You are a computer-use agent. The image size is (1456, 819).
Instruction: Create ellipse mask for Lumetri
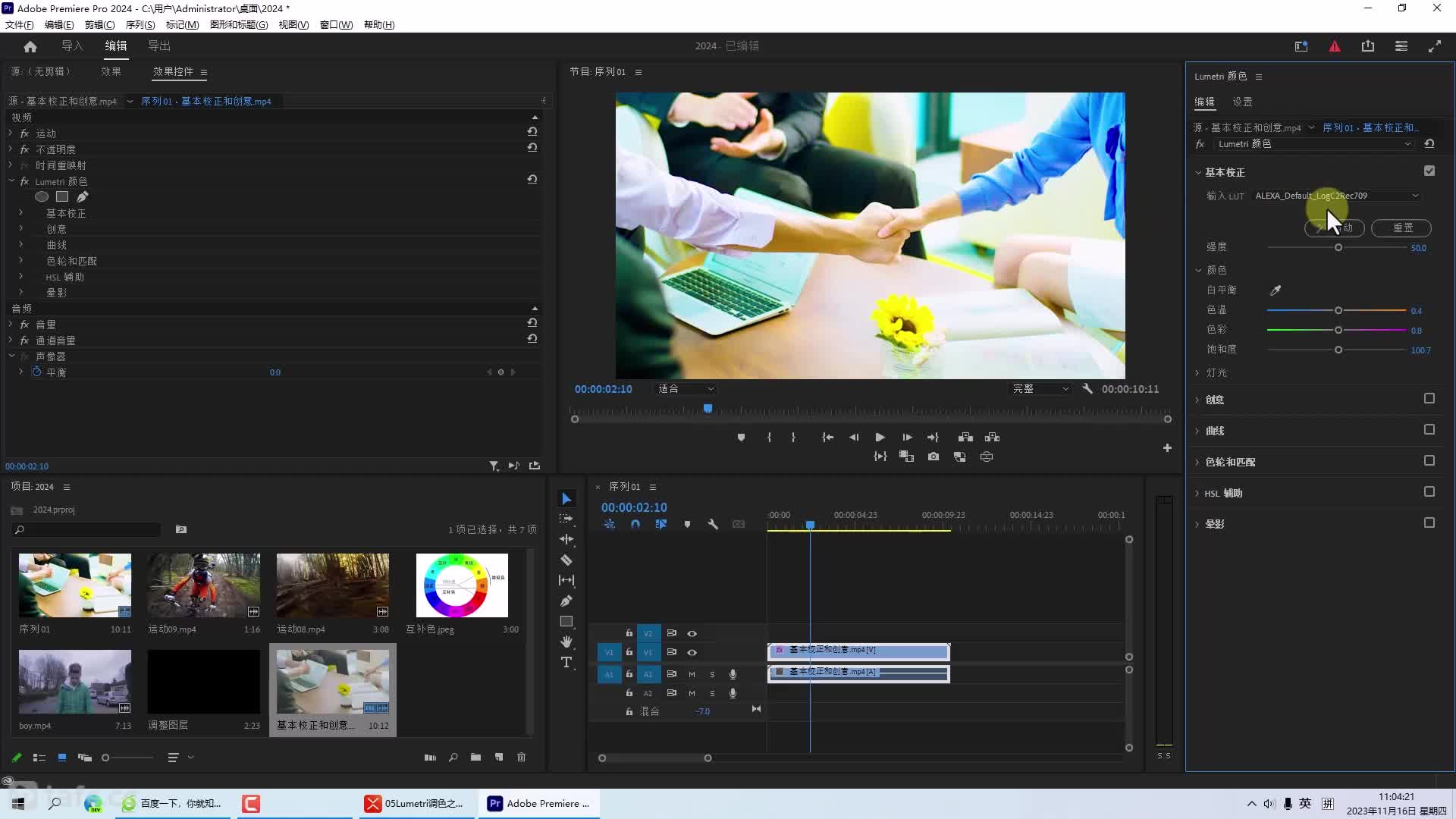coord(42,196)
